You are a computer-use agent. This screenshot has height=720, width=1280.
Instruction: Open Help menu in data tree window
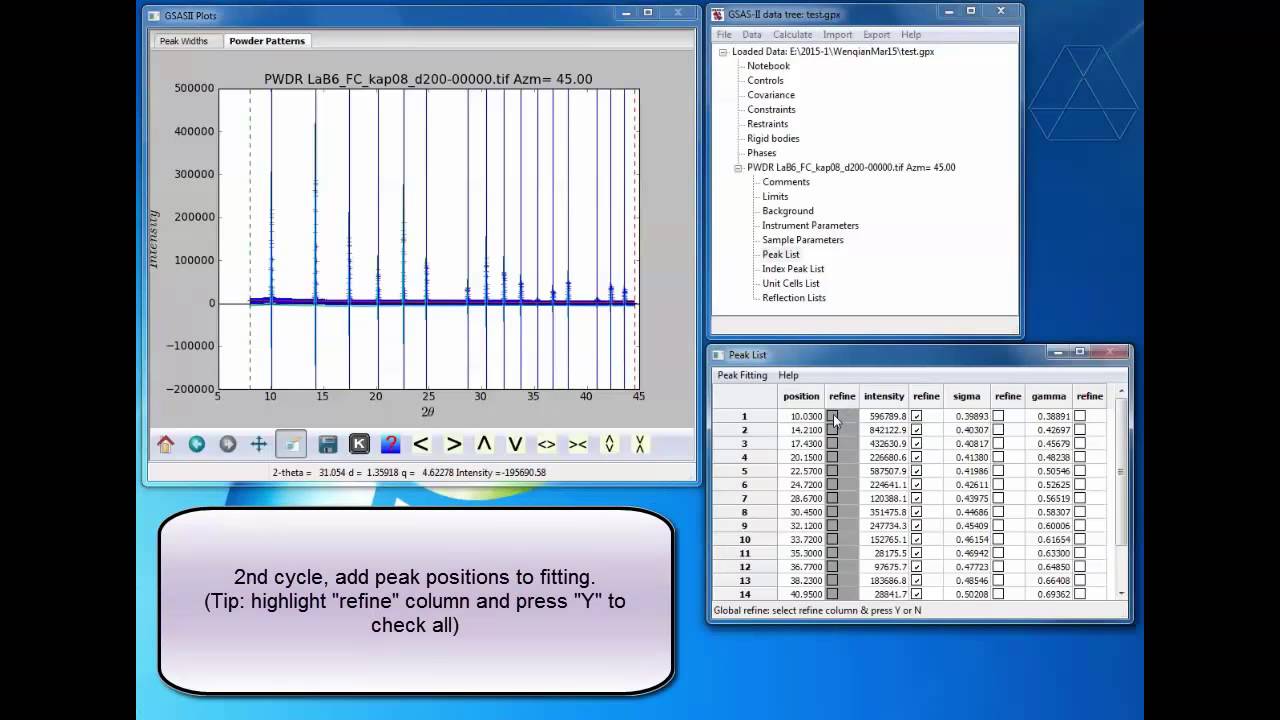pyautogui.click(x=911, y=34)
